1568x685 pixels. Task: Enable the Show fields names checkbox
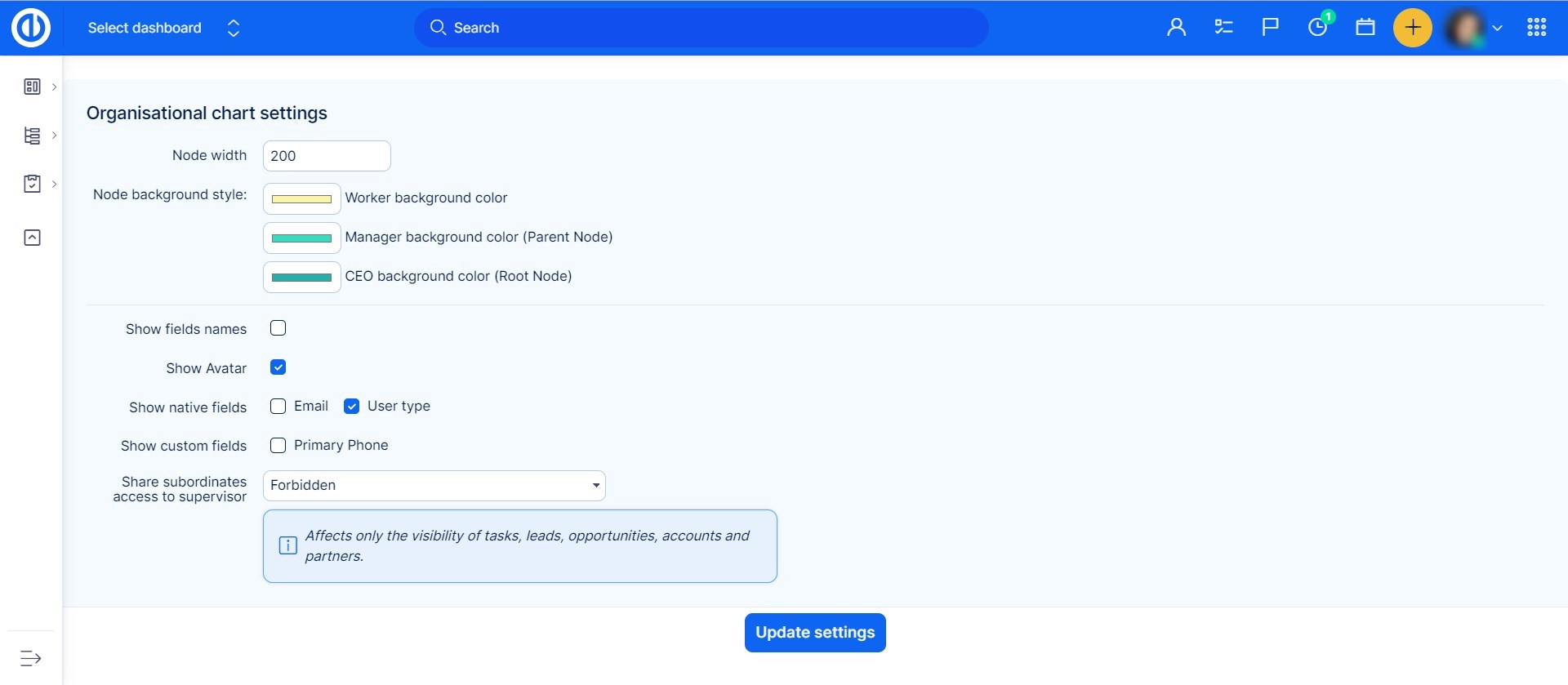pyautogui.click(x=278, y=328)
